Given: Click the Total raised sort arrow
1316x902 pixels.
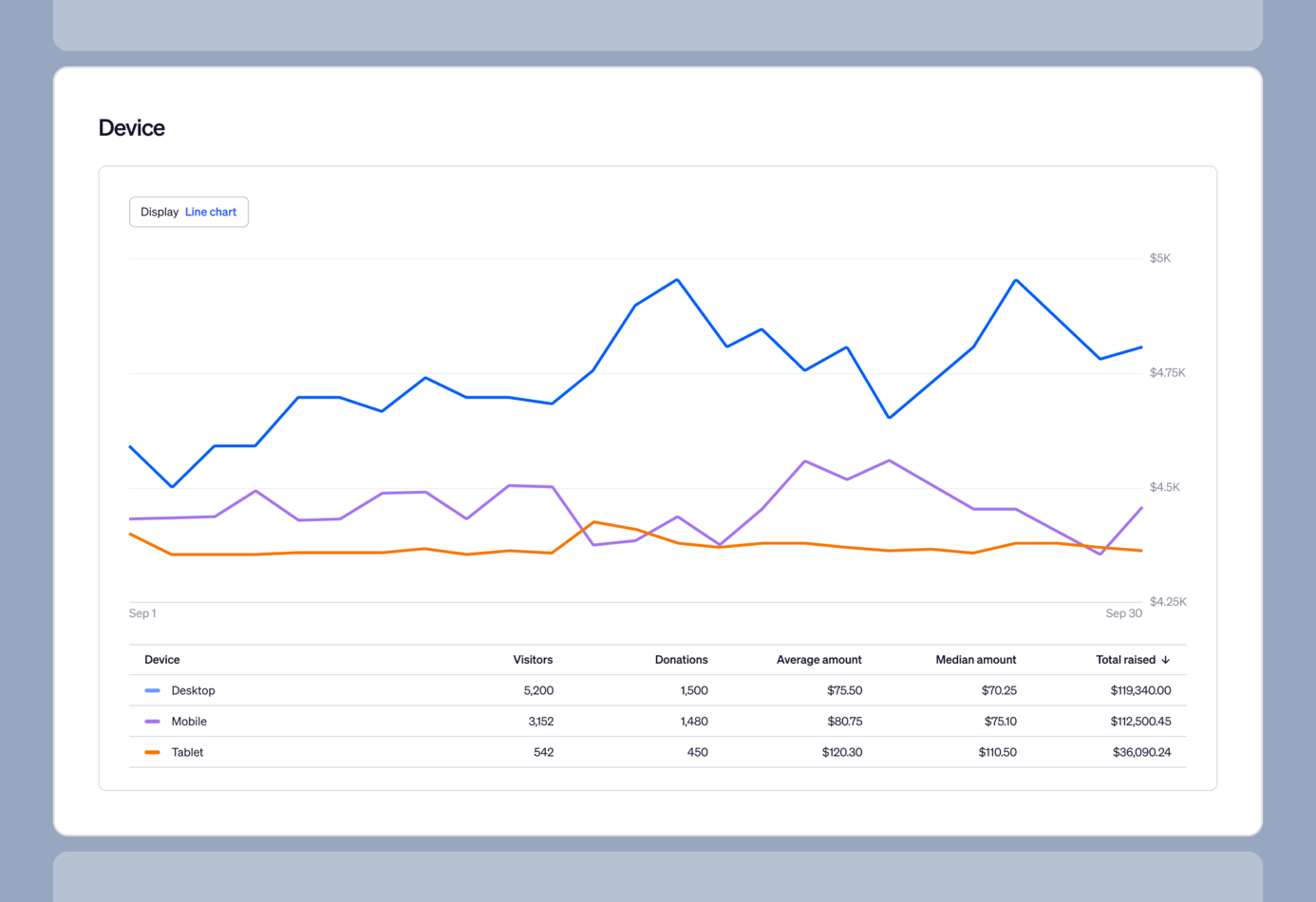Looking at the screenshot, I should coord(1166,660).
